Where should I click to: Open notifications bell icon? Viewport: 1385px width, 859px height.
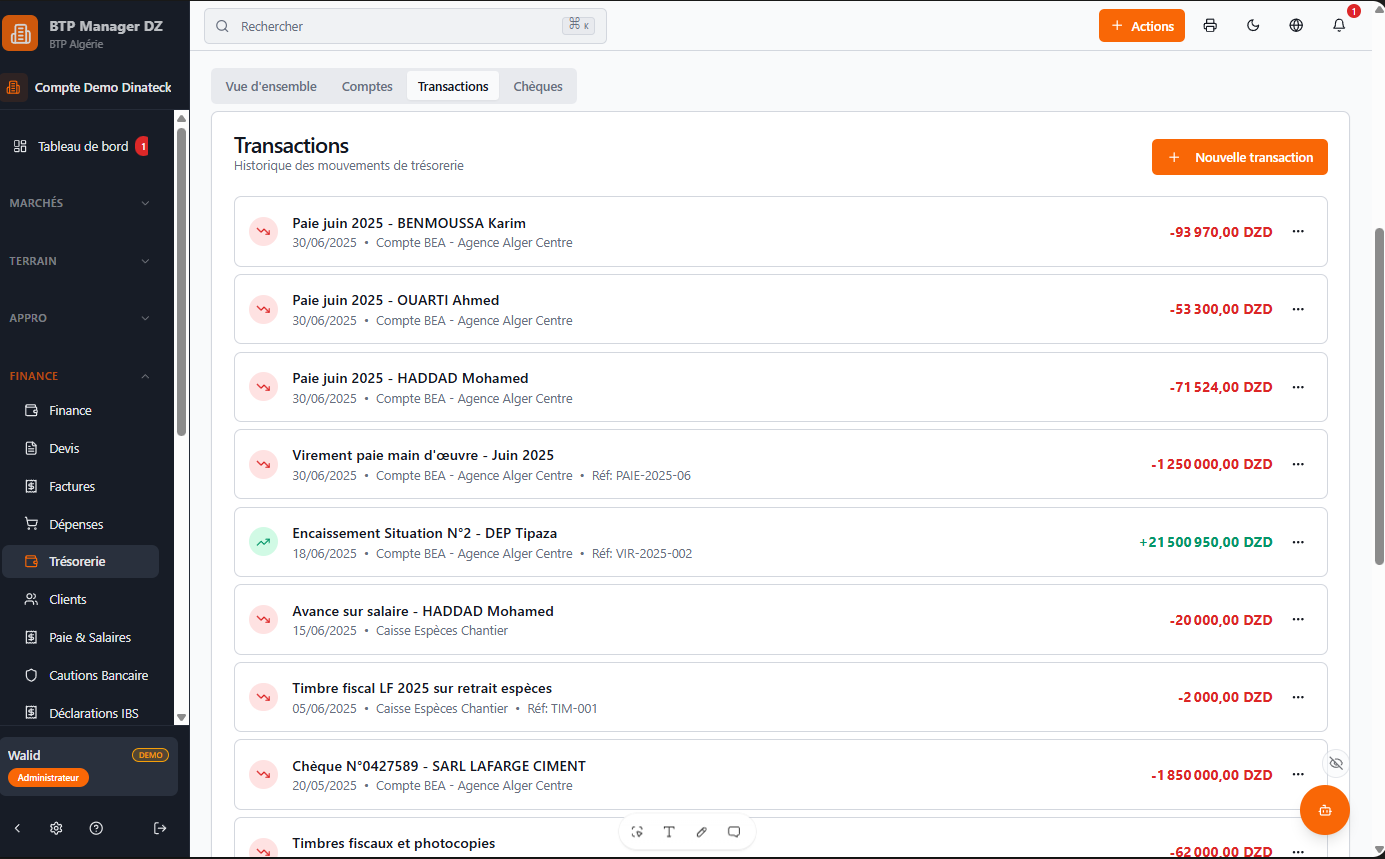[1339, 26]
